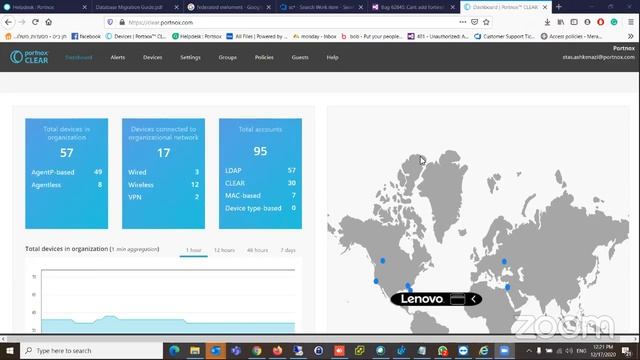Open the Firefox account icon
This screenshot has height=360, width=640.
point(587,22)
